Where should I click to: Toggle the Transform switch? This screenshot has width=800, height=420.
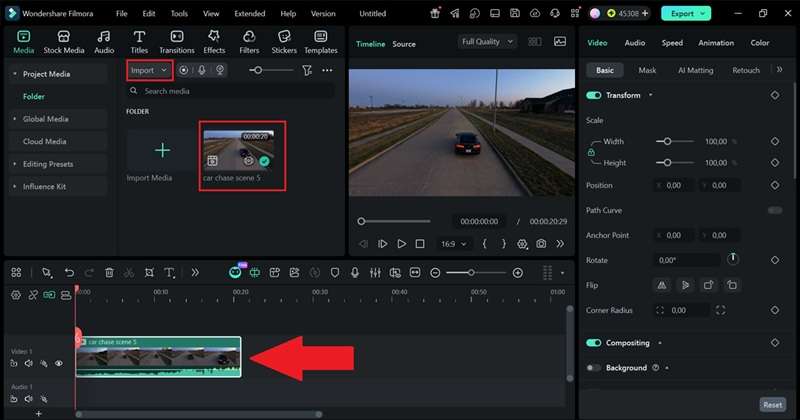click(593, 95)
